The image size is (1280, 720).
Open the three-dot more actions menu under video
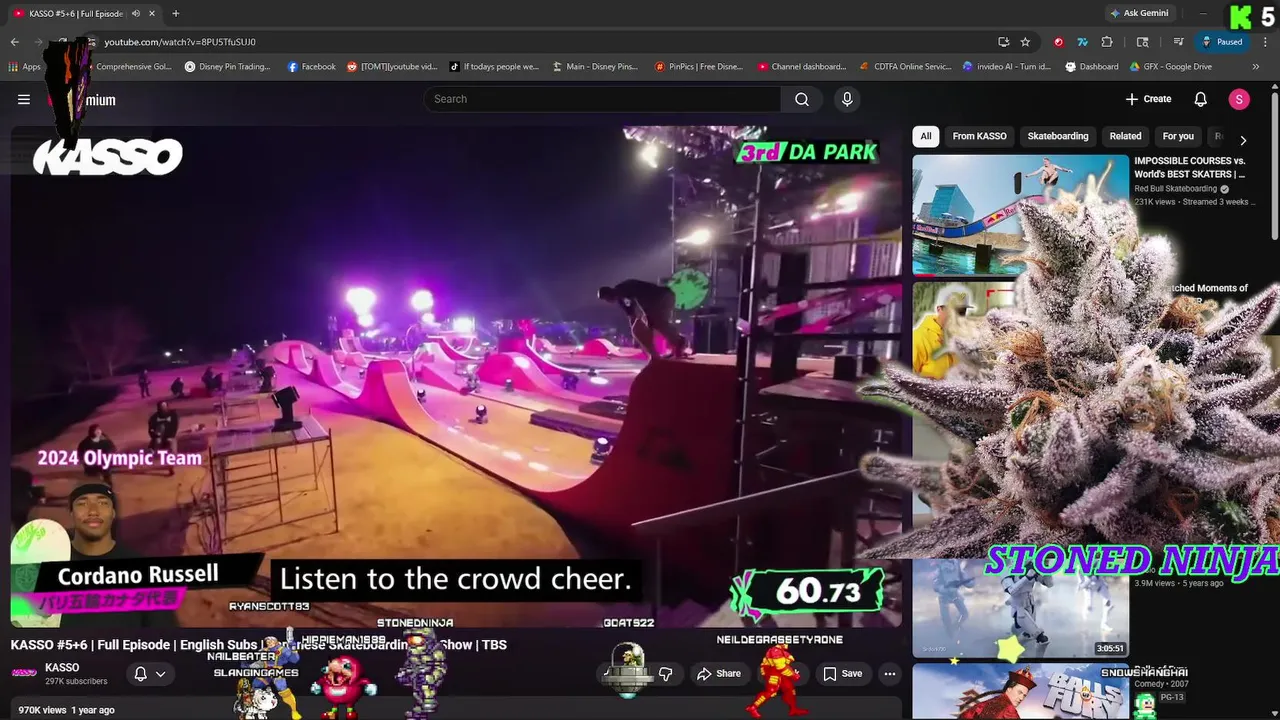(x=889, y=674)
